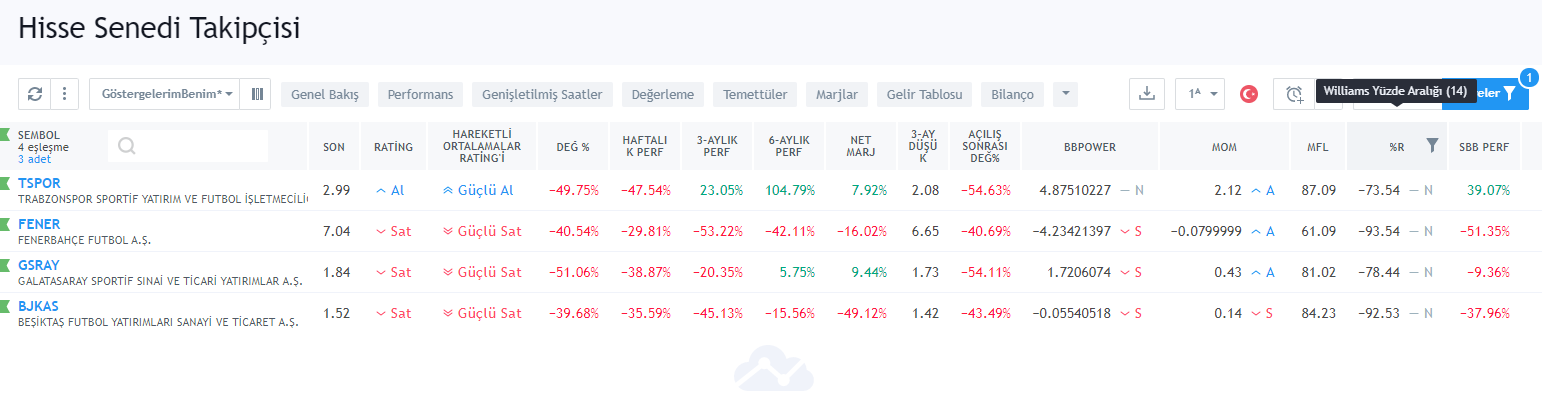Expand more column sets arrow after Bilanço
This screenshot has height=394, width=1542.
(1065, 94)
